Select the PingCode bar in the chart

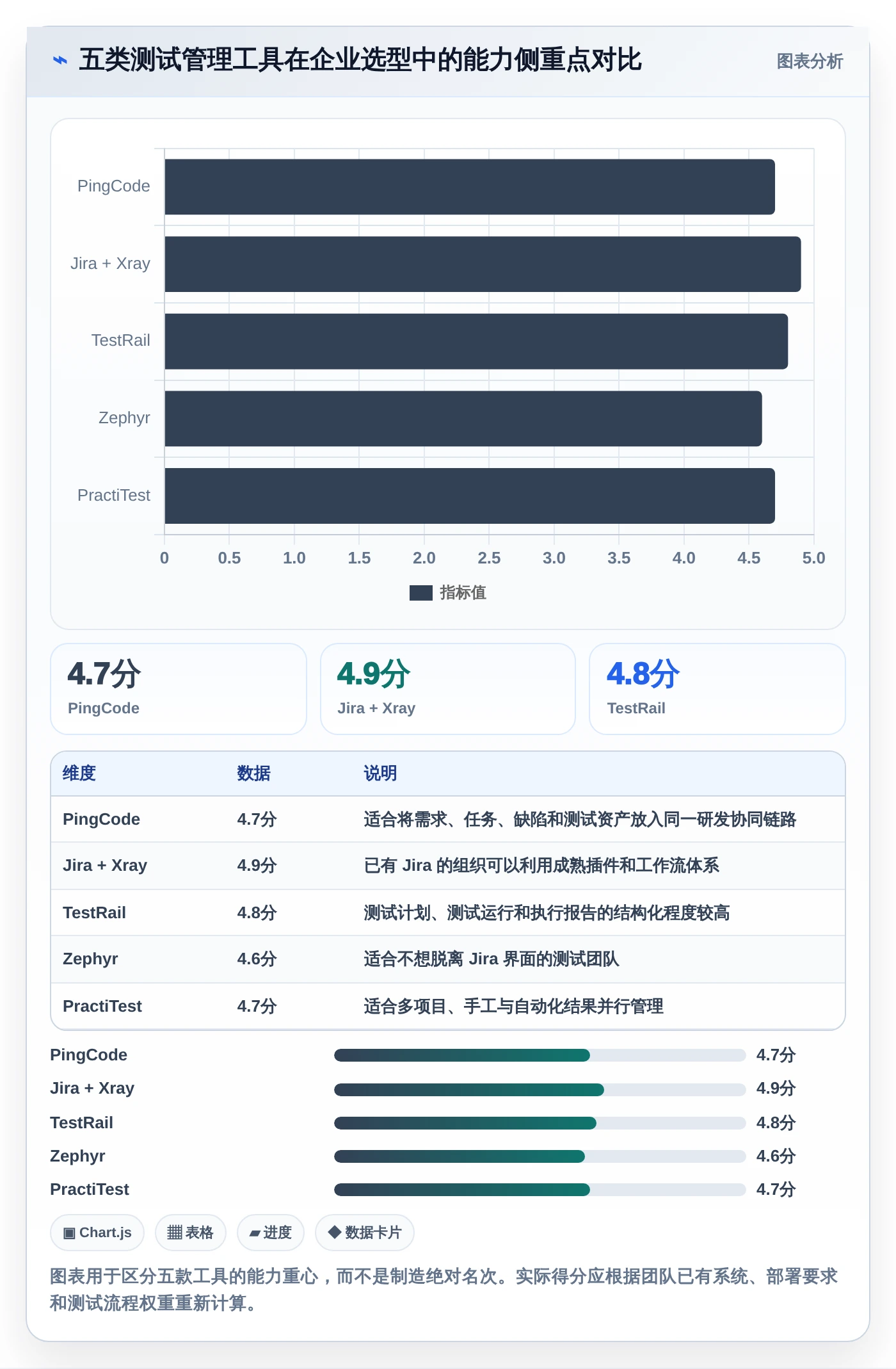pyautogui.click(x=470, y=187)
